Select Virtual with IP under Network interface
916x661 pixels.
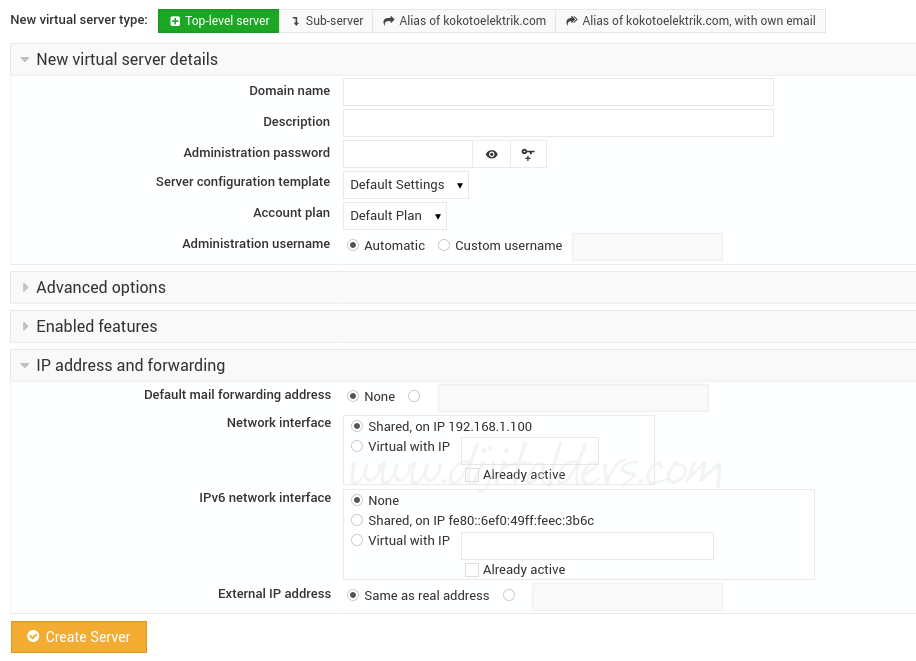(x=357, y=446)
